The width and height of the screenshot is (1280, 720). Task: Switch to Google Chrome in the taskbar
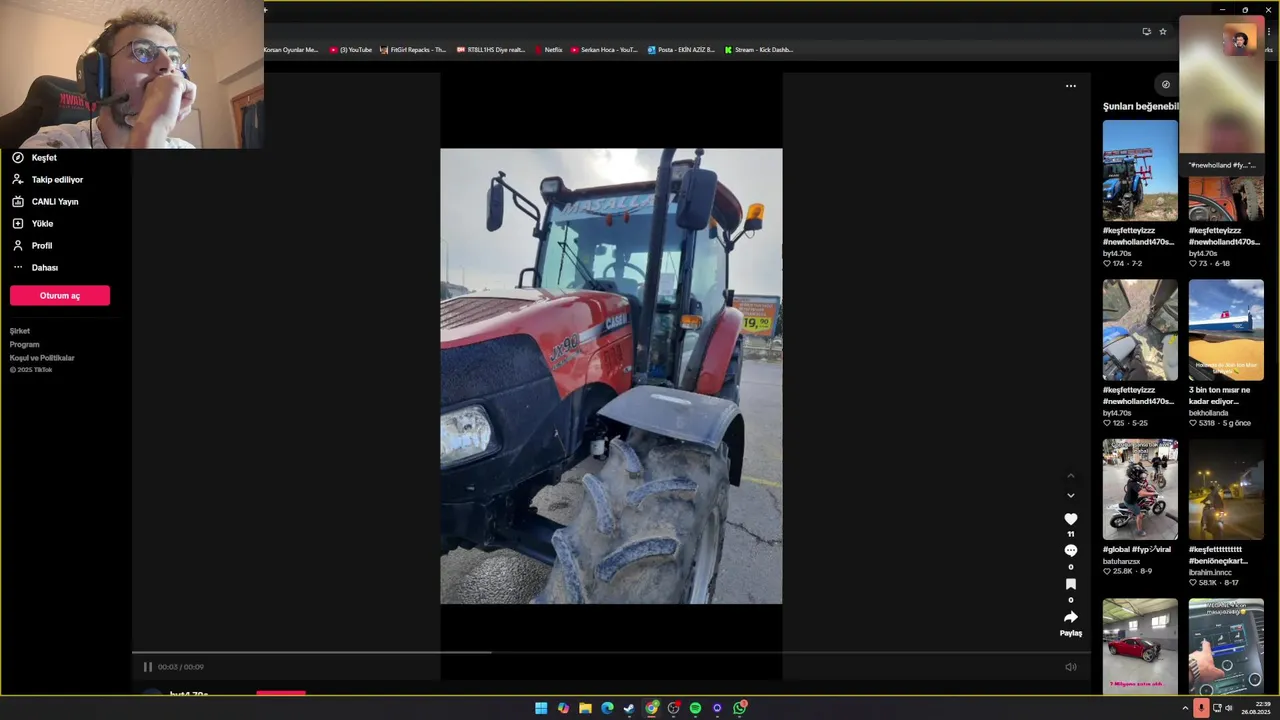652,708
